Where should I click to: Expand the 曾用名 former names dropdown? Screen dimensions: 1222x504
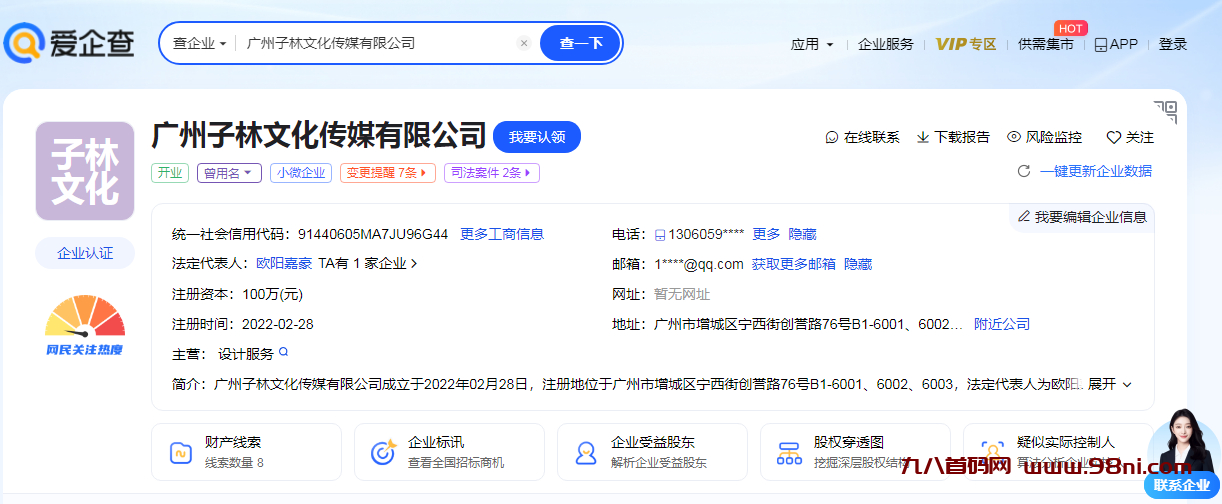(x=230, y=173)
